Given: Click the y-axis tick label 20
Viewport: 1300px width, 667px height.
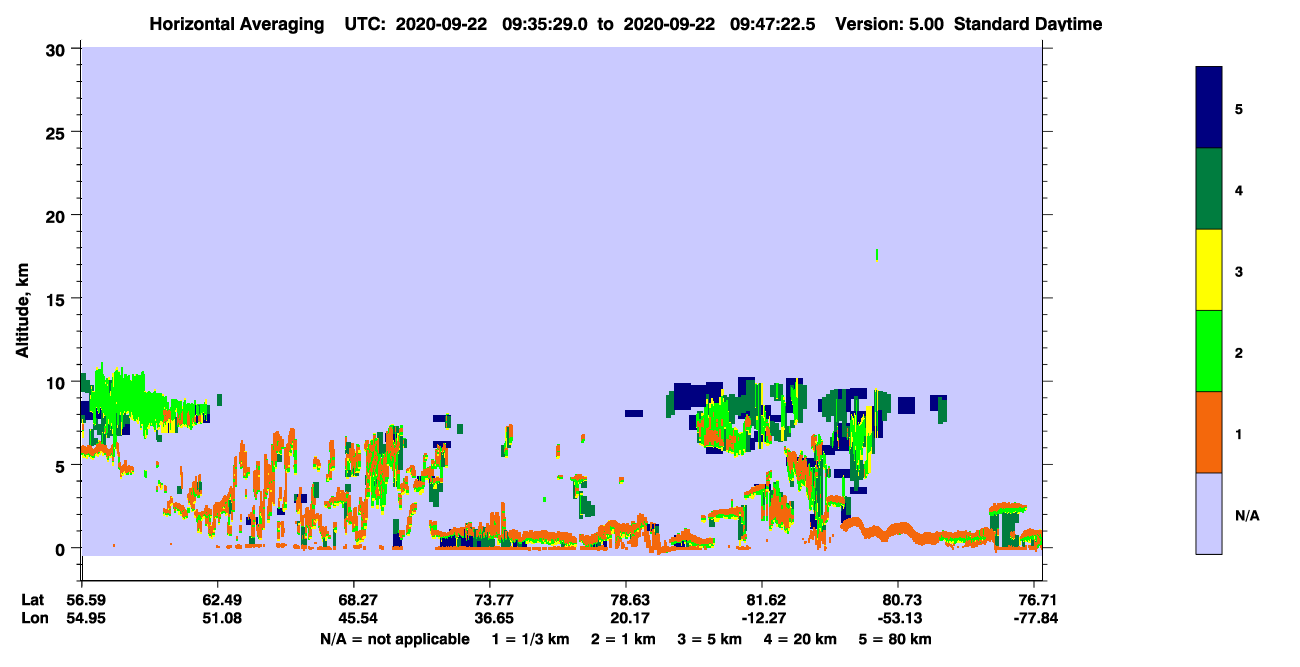Looking at the screenshot, I should (57, 216).
